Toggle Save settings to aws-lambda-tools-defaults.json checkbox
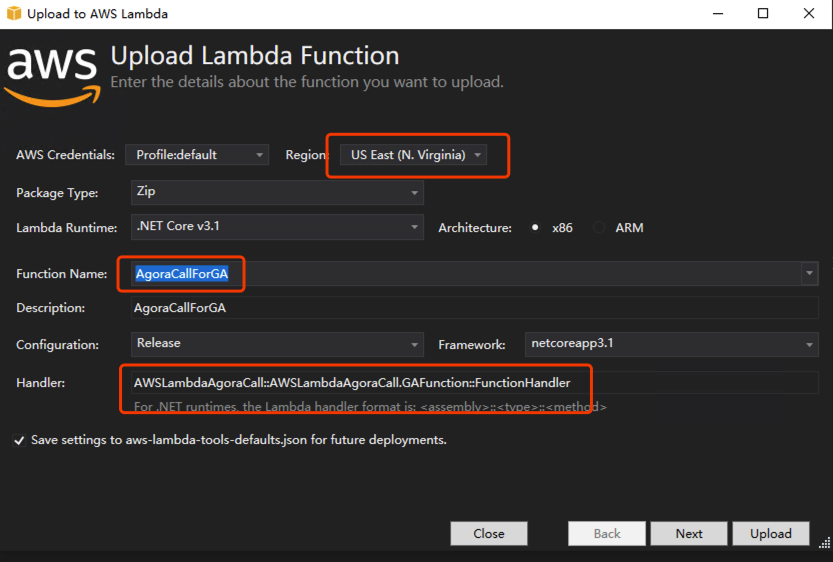Screen dimensions: 833x562 (x=19, y=440)
